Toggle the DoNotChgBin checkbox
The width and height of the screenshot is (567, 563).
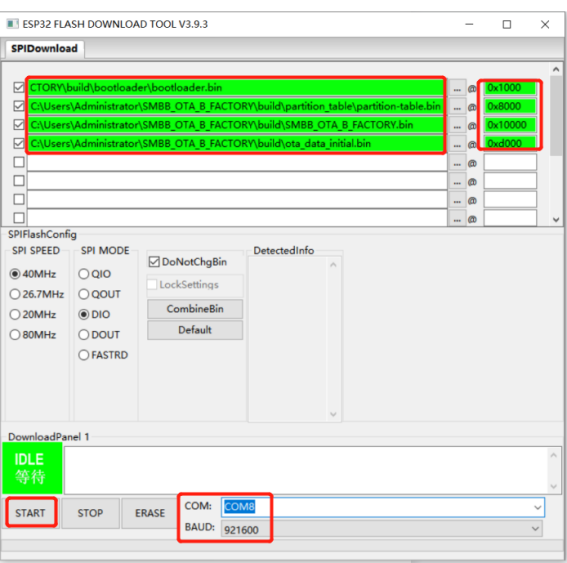coord(154,261)
